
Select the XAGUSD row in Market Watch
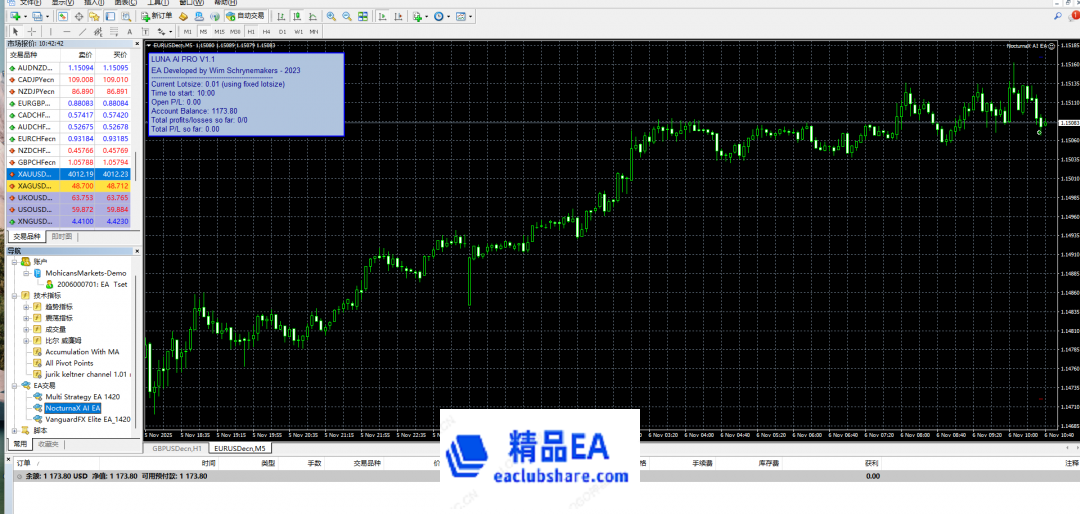[32, 186]
